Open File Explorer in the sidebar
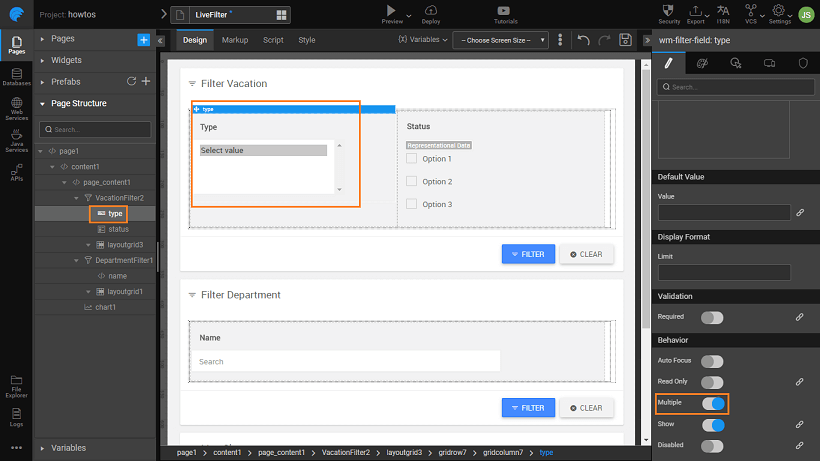This screenshot has height=461, width=820. [16, 383]
